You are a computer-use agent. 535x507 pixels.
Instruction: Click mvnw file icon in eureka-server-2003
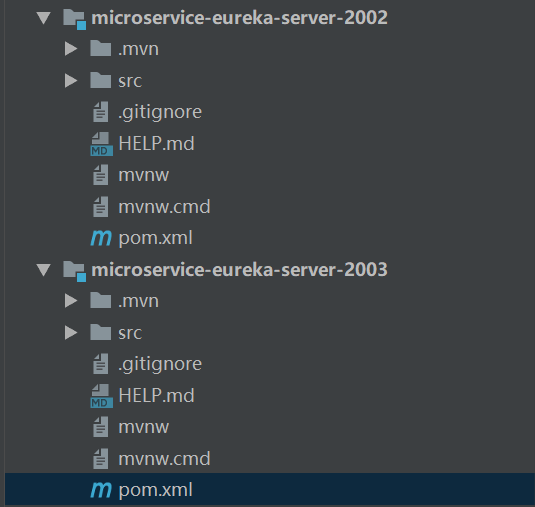[101, 427]
